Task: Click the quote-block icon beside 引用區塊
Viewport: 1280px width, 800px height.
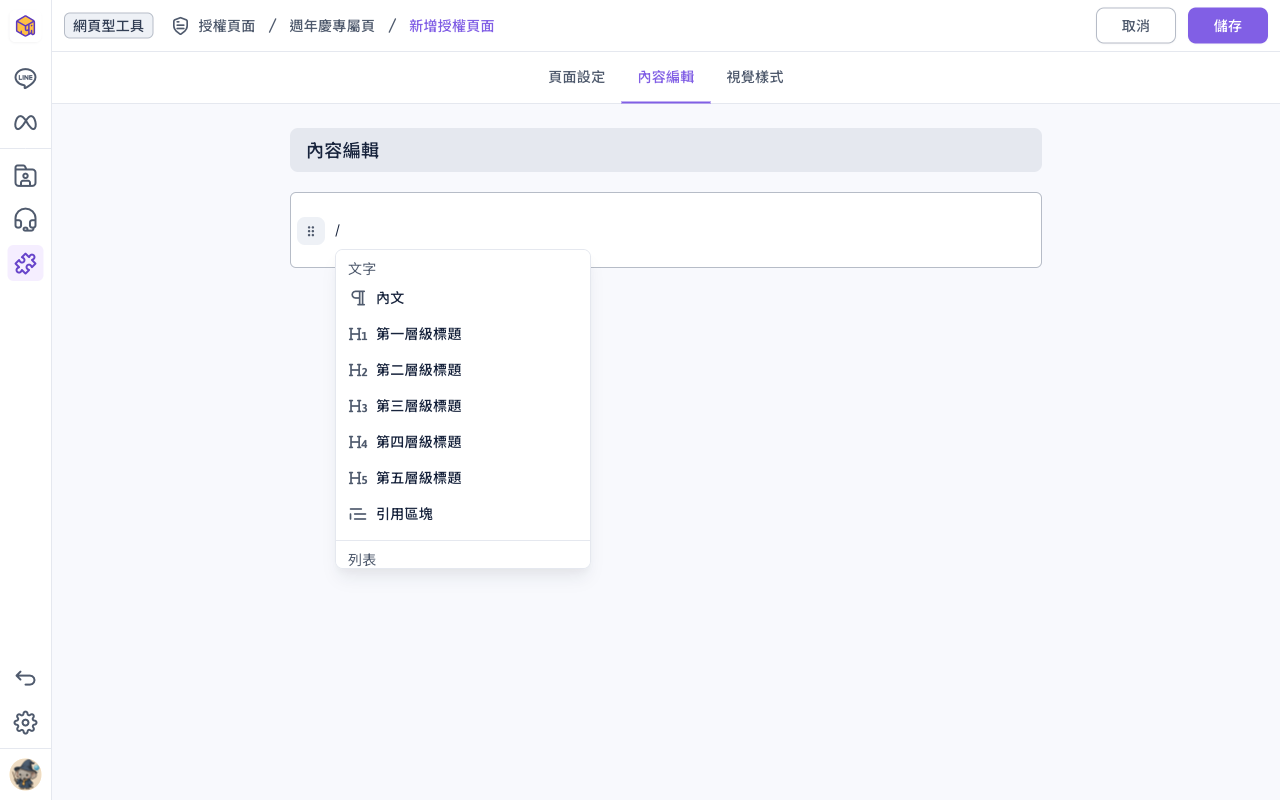Action: pyautogui.click(x=358, y=514)
